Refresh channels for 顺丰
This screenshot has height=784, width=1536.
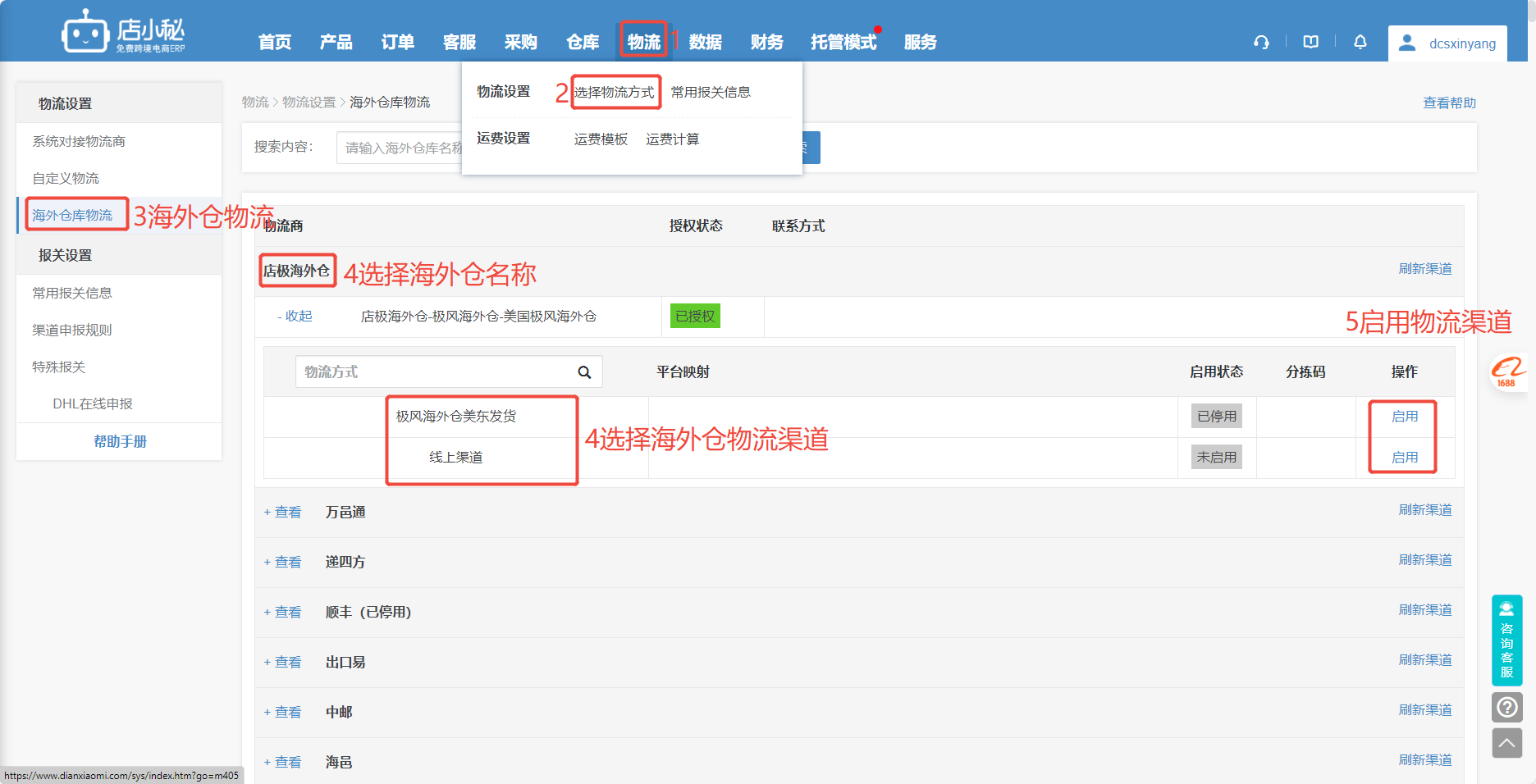tap(1425, 610)
